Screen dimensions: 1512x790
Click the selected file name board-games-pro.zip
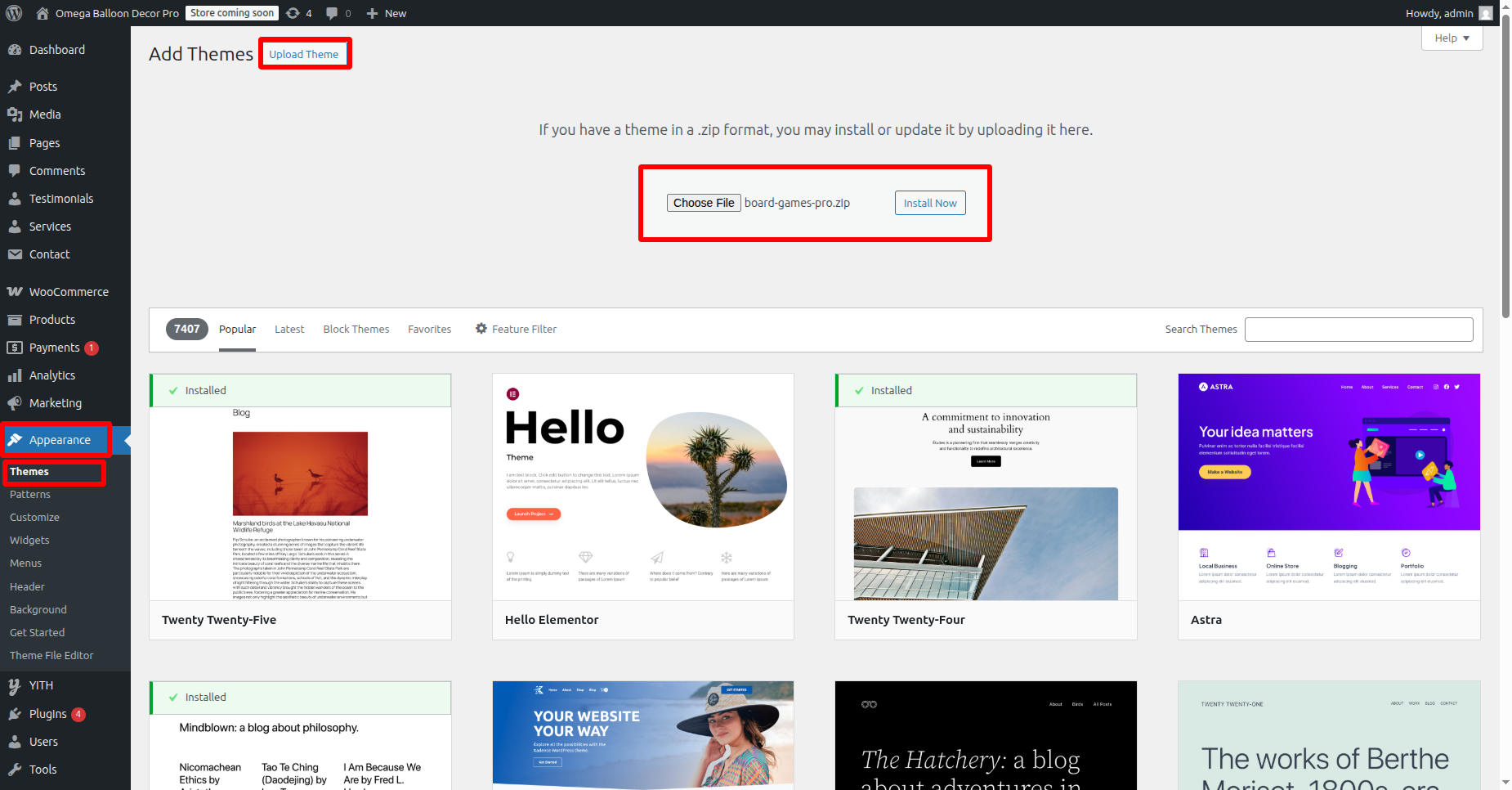pos(797,203)
